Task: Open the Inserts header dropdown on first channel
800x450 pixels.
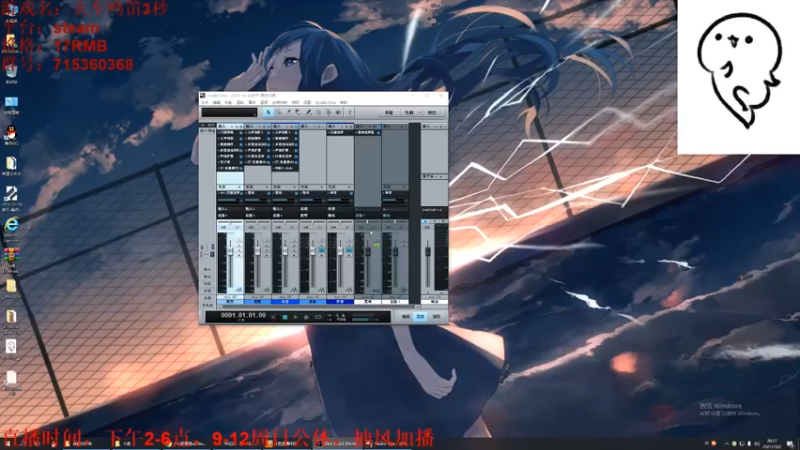Action: point(232,127)
